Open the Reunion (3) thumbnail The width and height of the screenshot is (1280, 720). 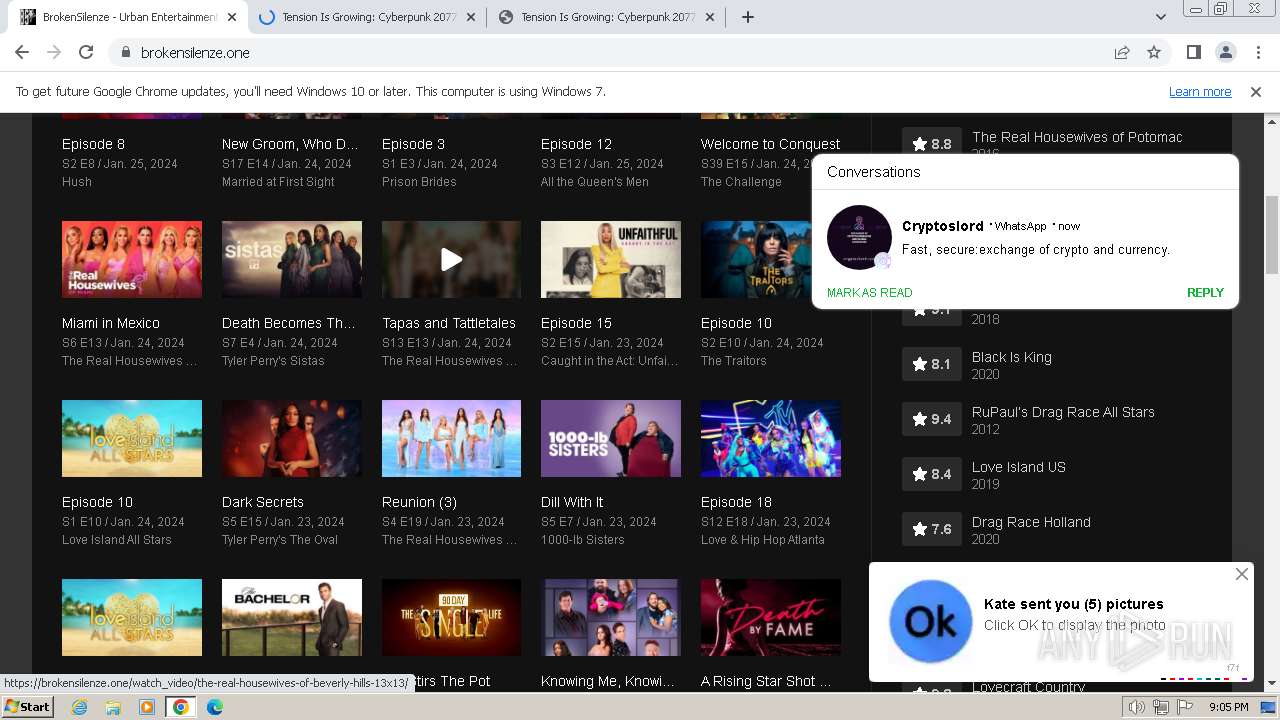tap(451, 439)
